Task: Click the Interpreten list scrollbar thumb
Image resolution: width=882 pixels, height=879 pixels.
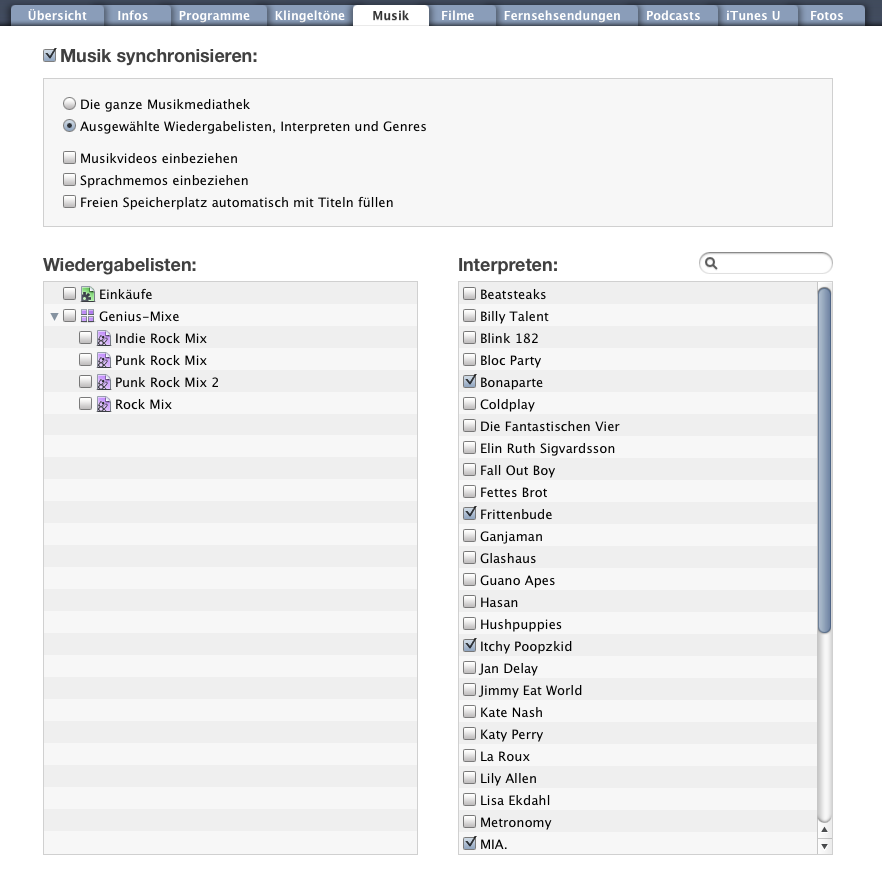Action: [824, 460]
